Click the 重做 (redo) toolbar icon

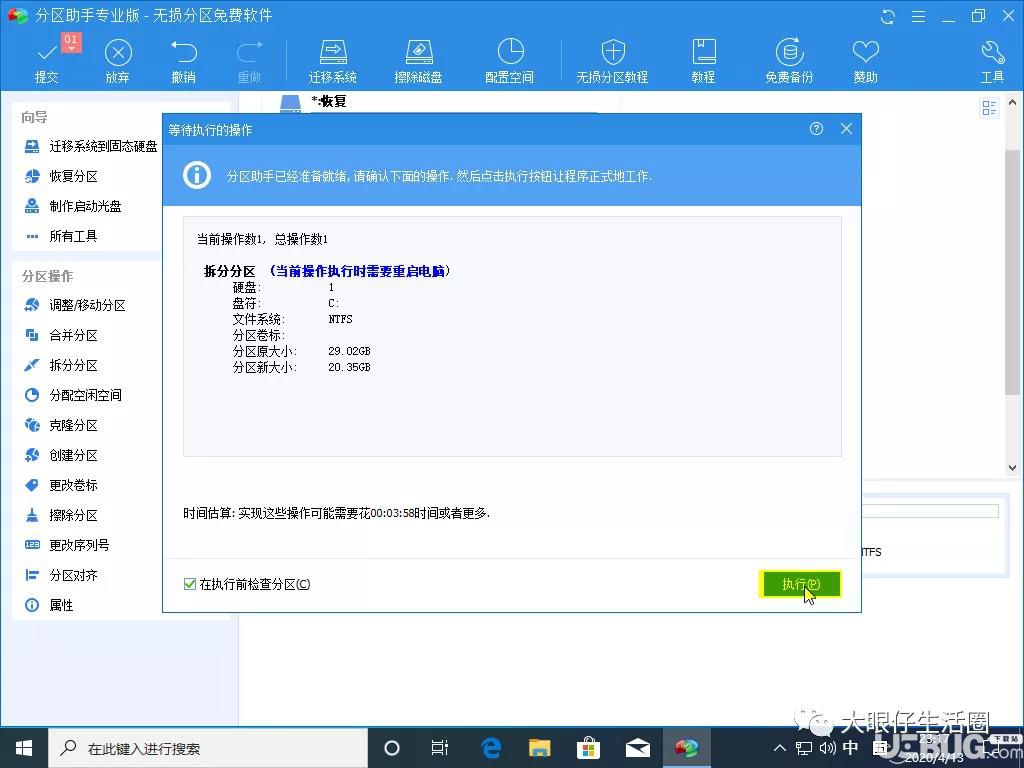coord(249,60)
